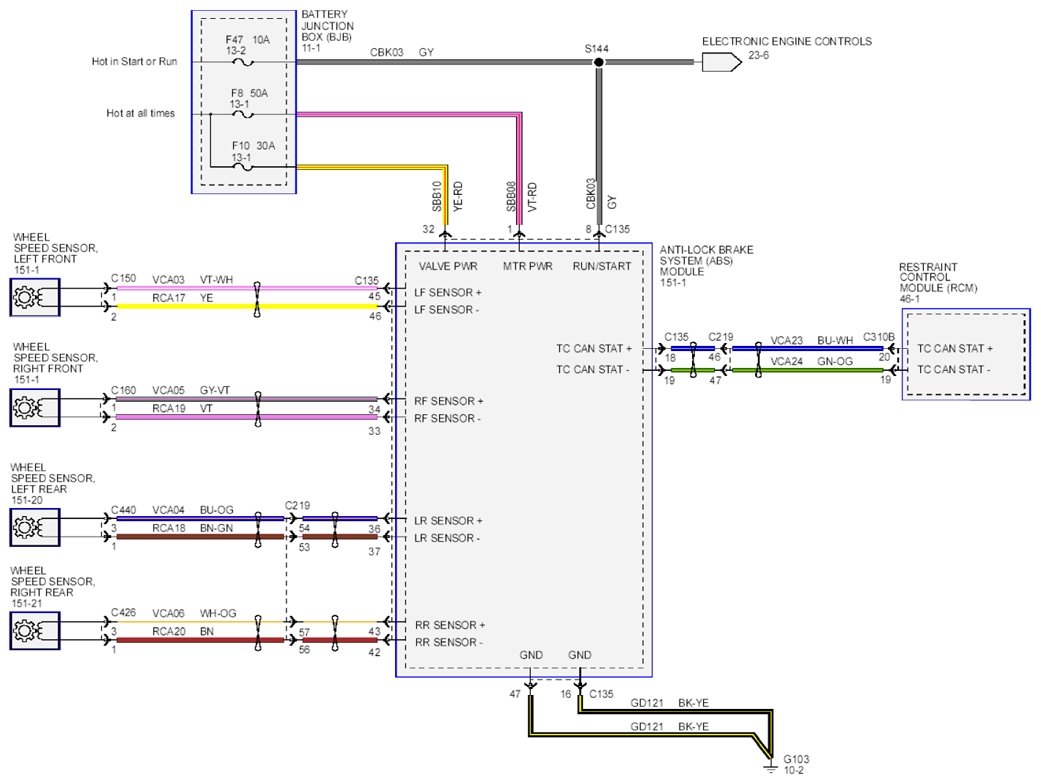Click the C219 connector label near rear sensors
The height and width of the screenshot is (784, 1041).
coord(297,506)
